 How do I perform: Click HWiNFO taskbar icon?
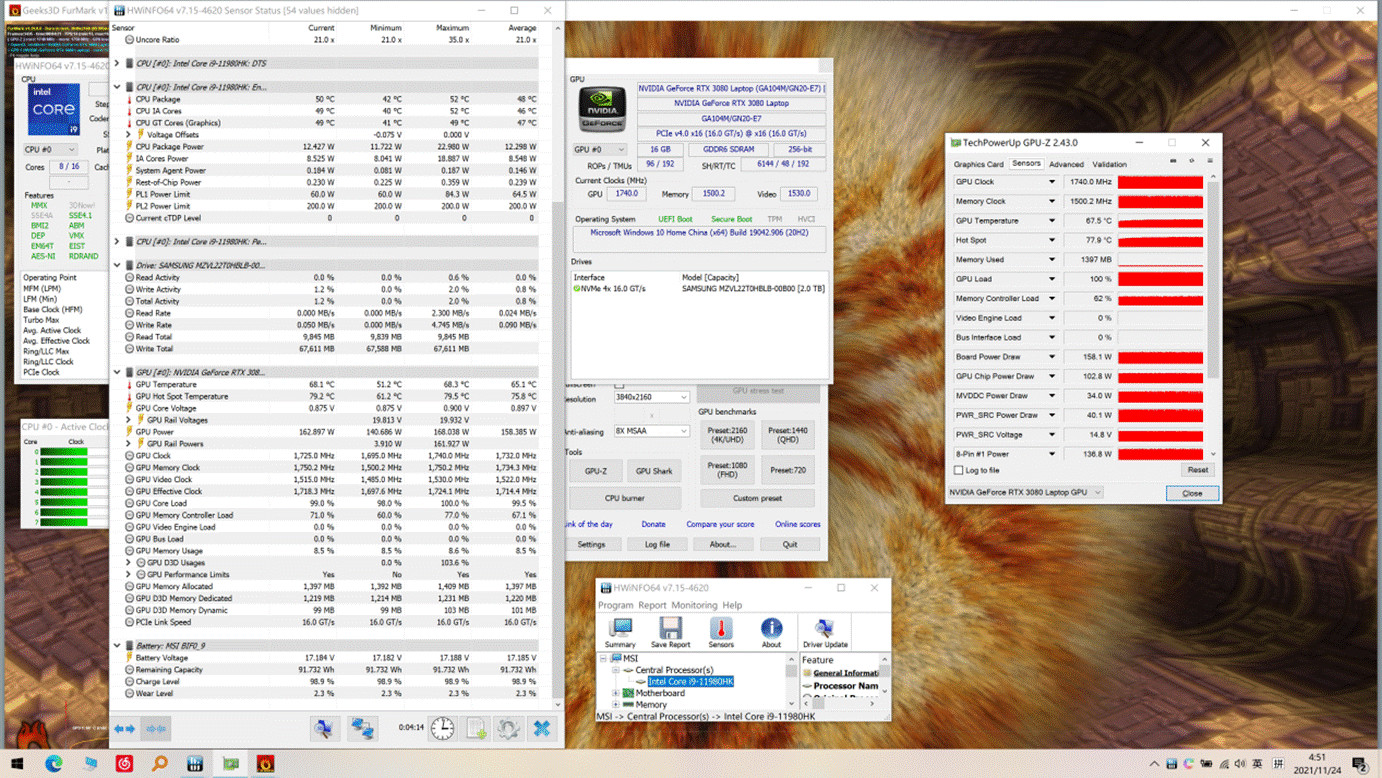[195, 764]
